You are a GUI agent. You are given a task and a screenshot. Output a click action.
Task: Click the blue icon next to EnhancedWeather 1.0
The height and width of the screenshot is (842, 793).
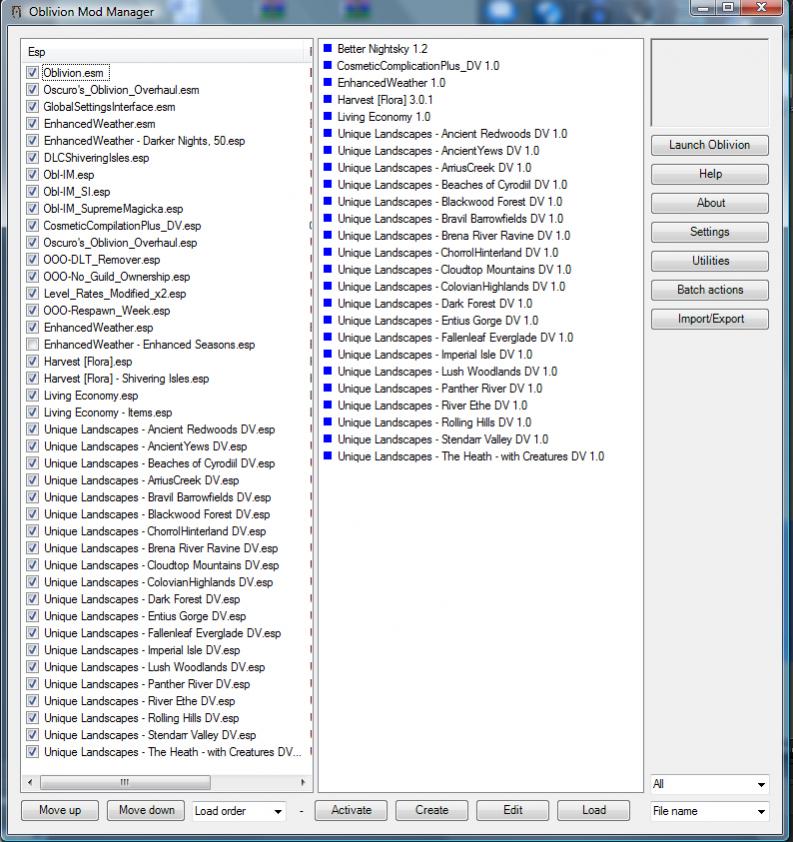[328, 83]
